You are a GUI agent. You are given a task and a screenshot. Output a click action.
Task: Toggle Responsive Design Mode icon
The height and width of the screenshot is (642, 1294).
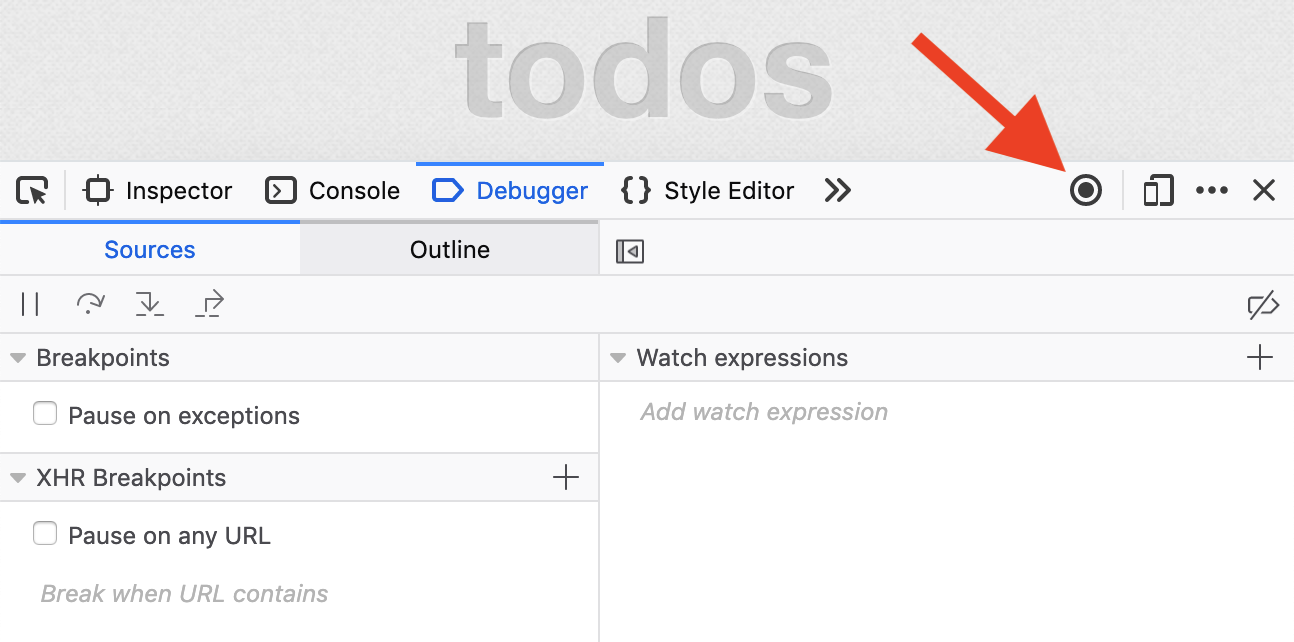(x=1157, y=190)
